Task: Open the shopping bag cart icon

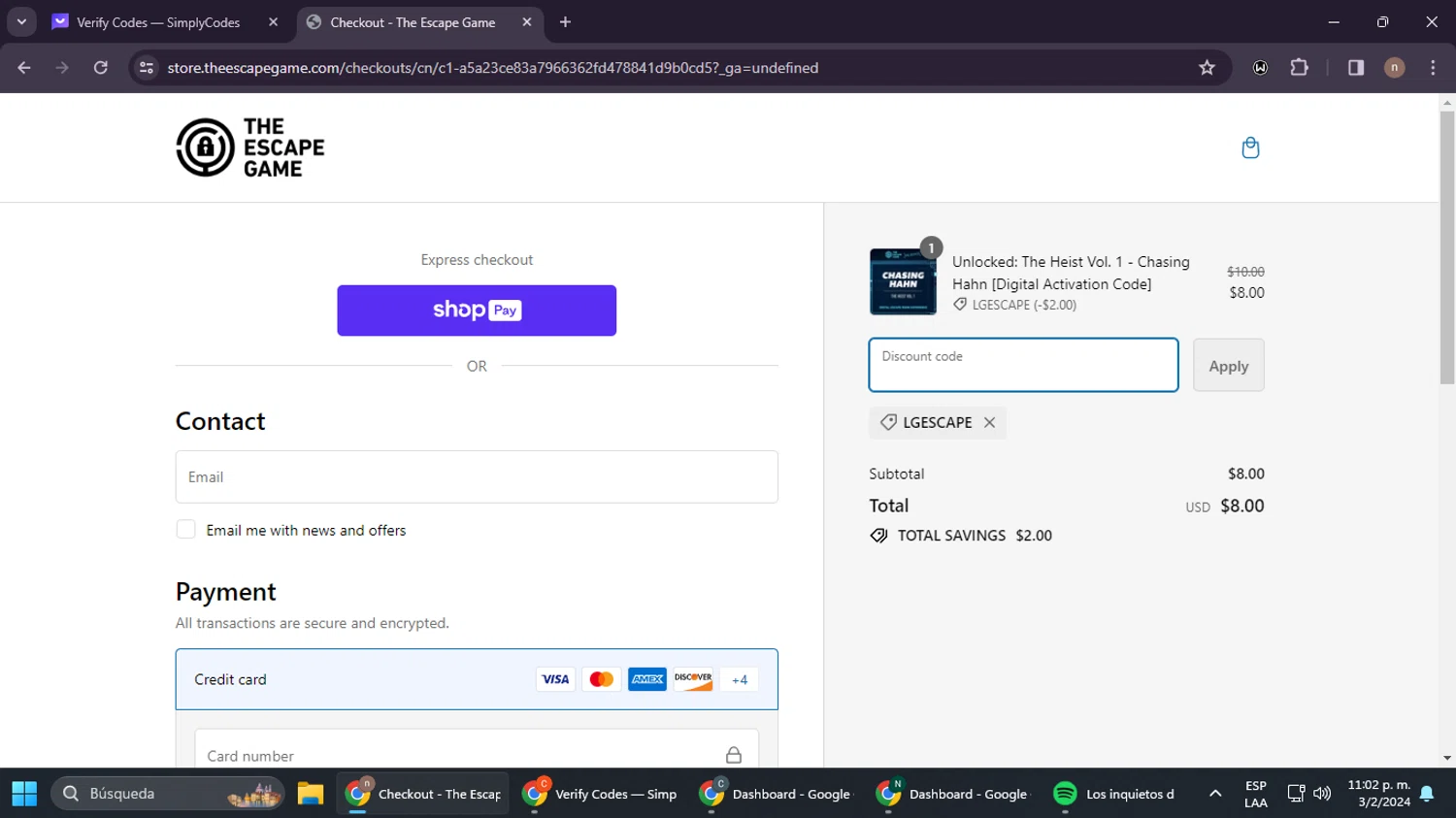Action: 1250,147
